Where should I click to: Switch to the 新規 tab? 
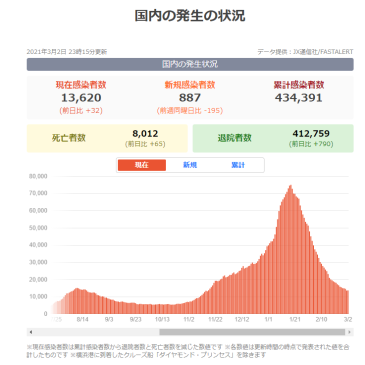(190, 165)
